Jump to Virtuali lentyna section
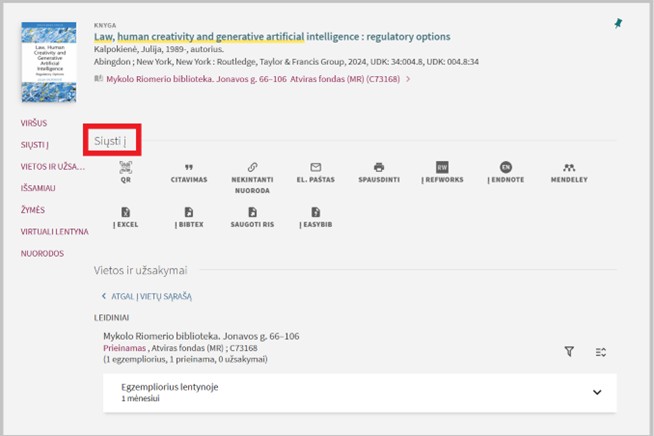This screenshot has width=654, height=436. coord(55,231)
